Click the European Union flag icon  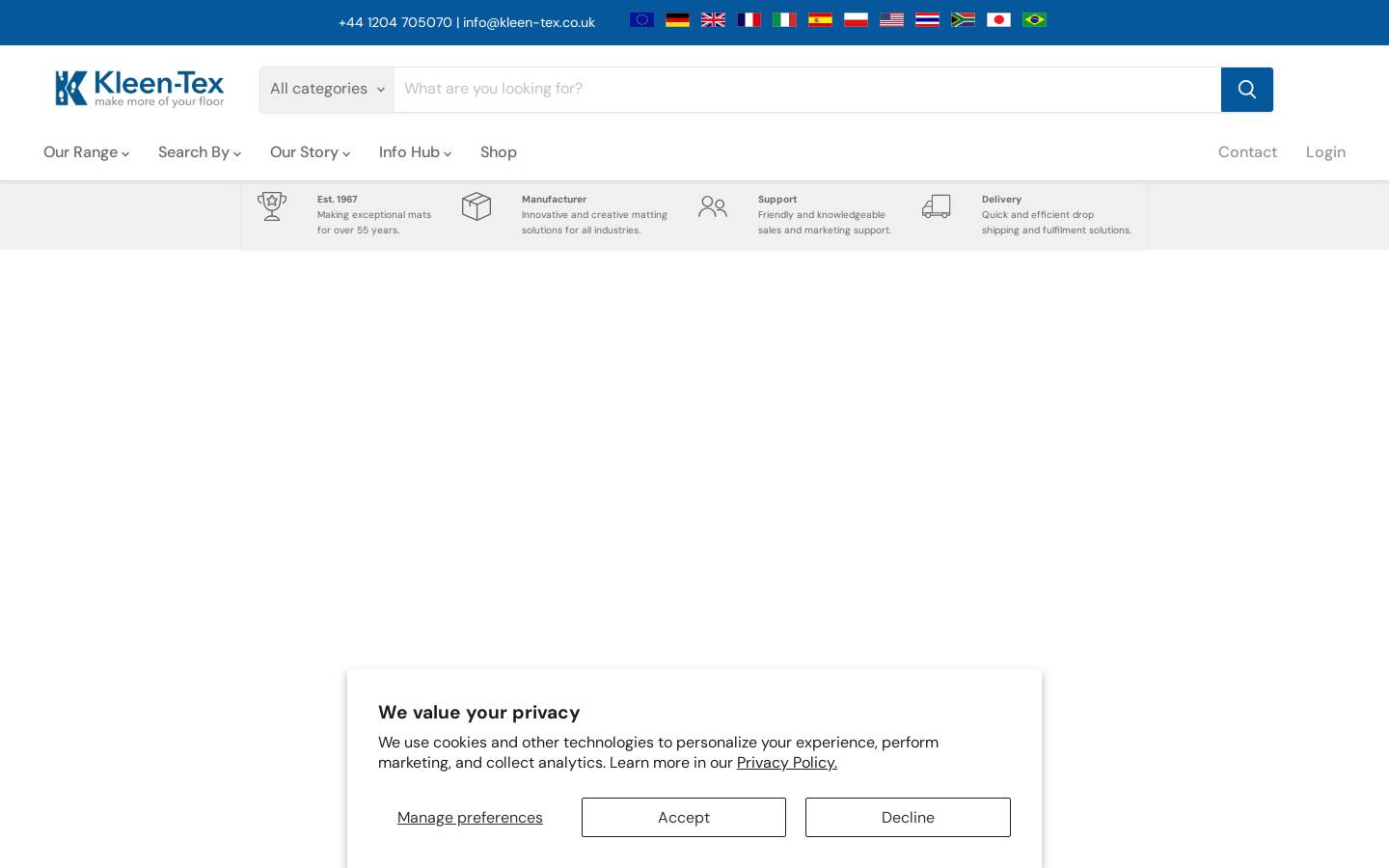click(641, 19)
